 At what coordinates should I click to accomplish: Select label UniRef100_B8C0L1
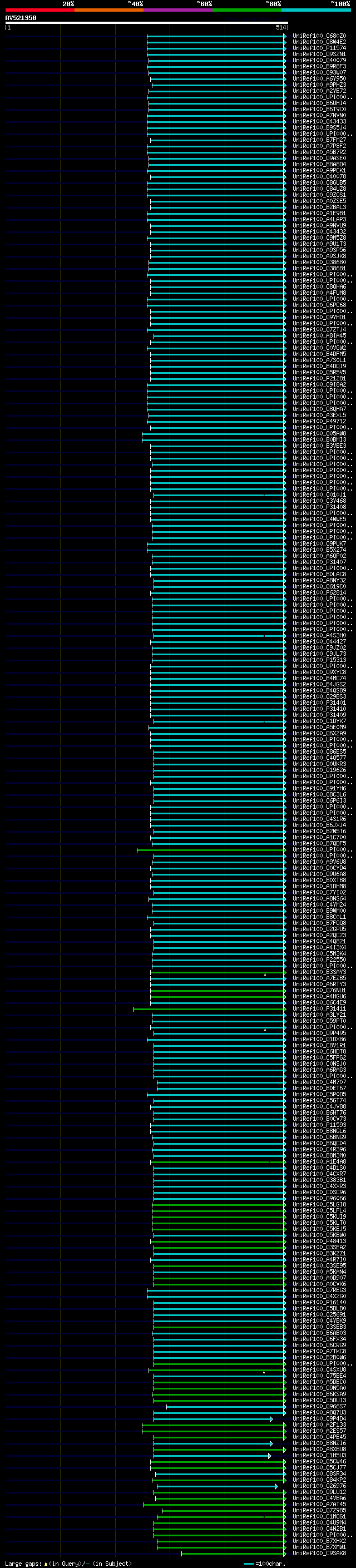tap(319, 917)
